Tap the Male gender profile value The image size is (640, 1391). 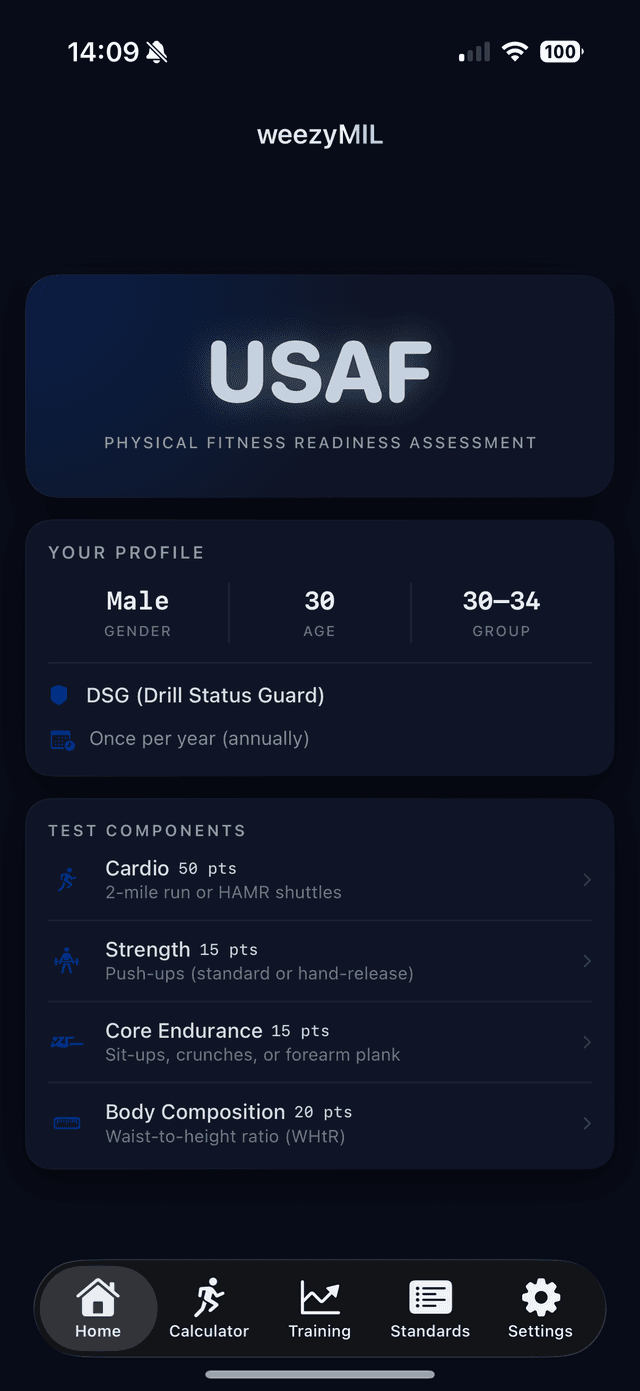(x=138, y=601)
